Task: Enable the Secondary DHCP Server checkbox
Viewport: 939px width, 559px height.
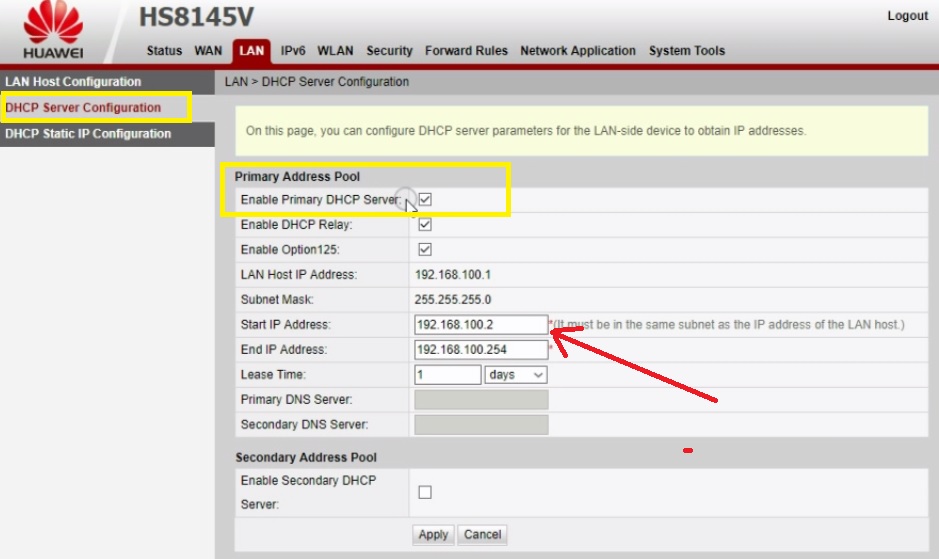Action: pos(425,492)
